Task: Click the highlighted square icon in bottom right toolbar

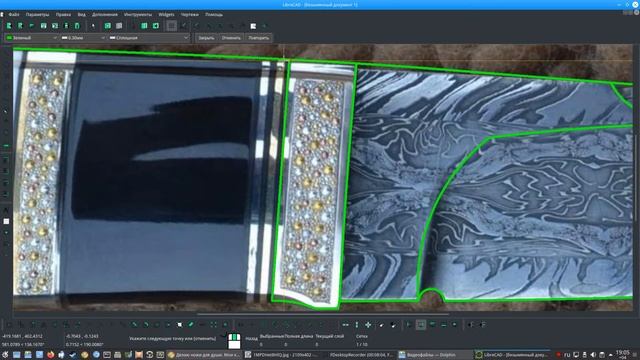Action: point(420,324)
